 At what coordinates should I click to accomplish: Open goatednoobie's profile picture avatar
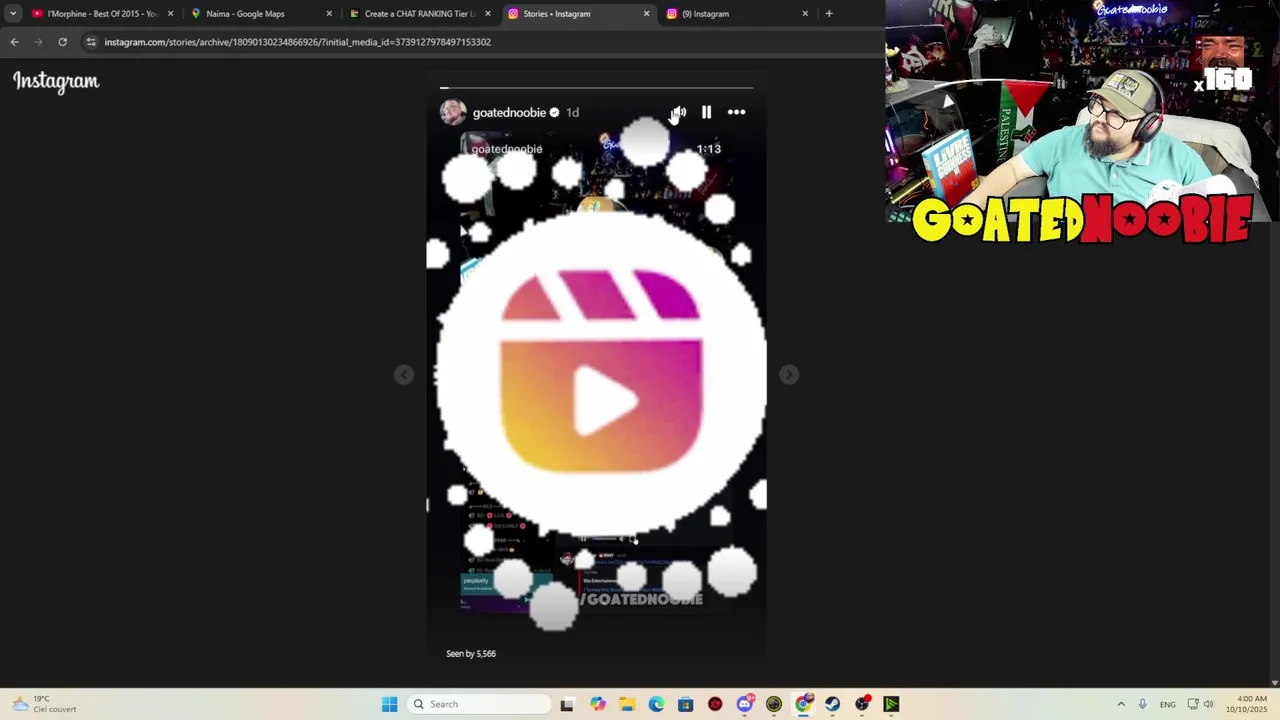[453, 112]
